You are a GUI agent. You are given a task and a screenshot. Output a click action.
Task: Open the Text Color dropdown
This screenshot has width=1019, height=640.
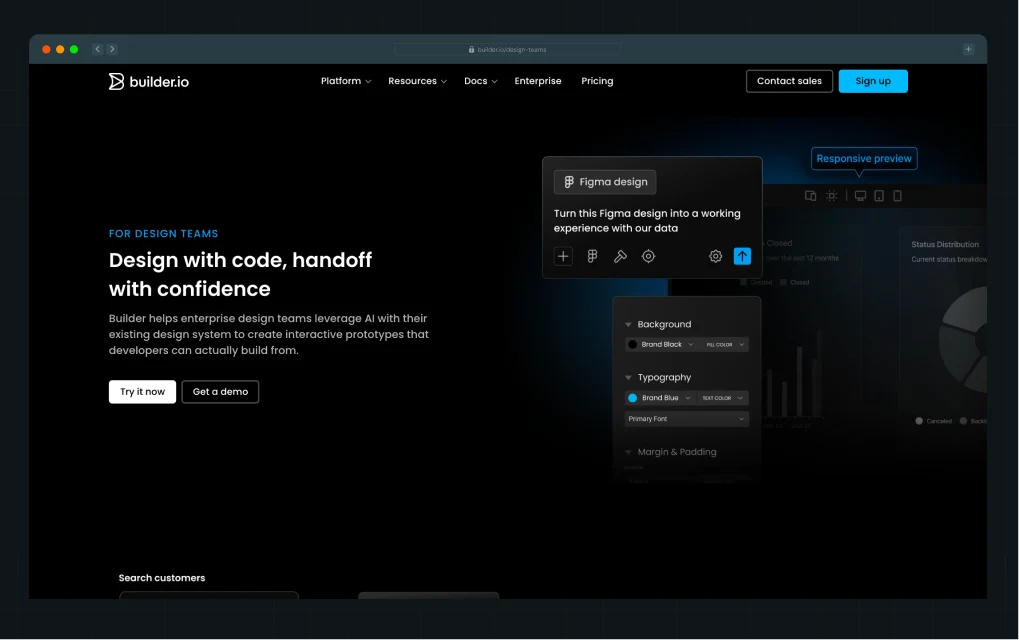(723, 398)
